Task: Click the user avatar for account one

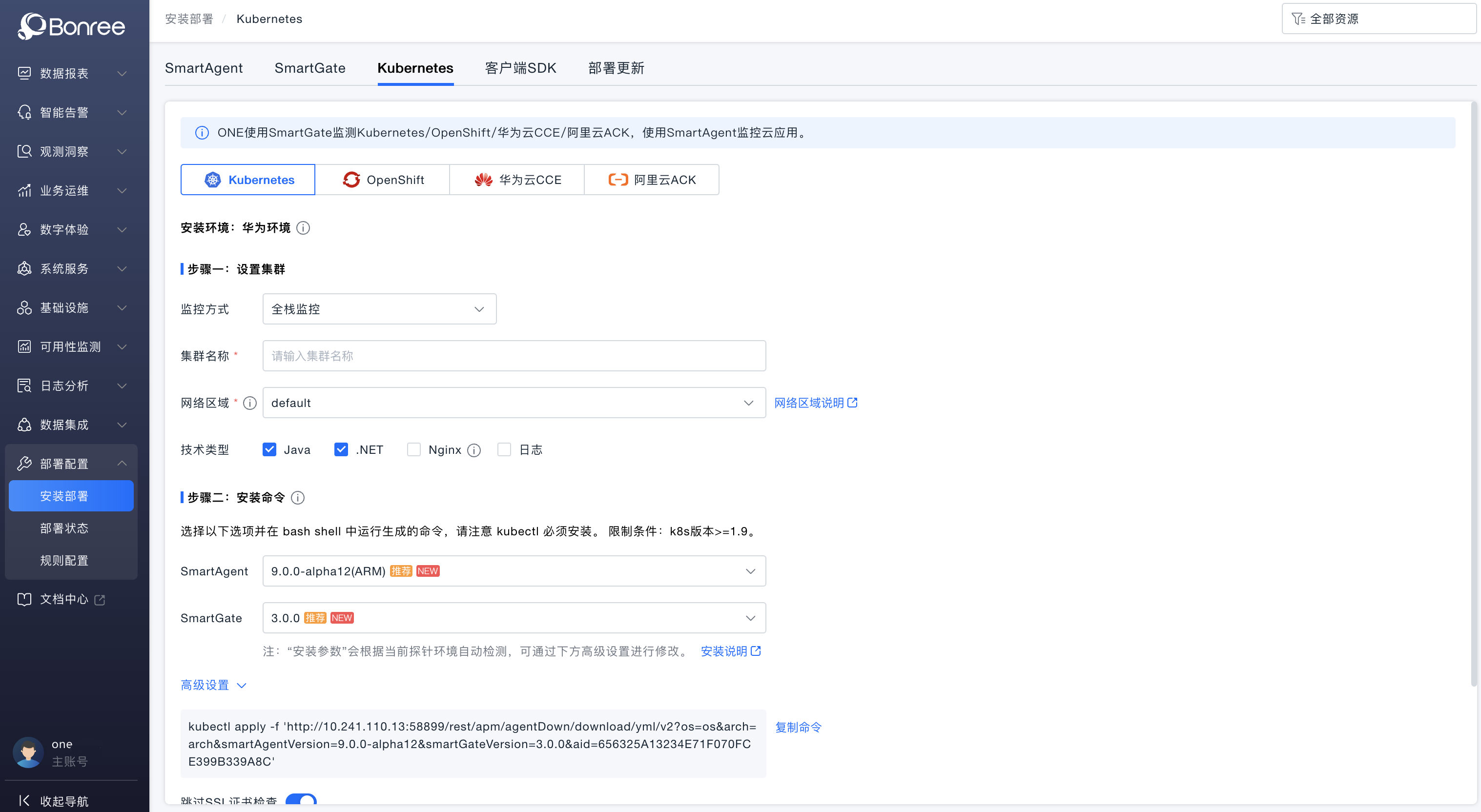Action: click(x=28, y=751)
